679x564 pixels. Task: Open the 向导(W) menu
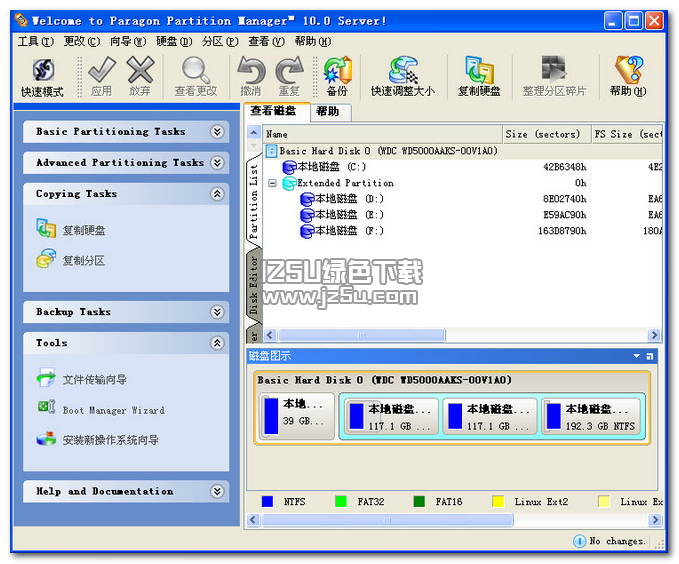tap(128, 42)
